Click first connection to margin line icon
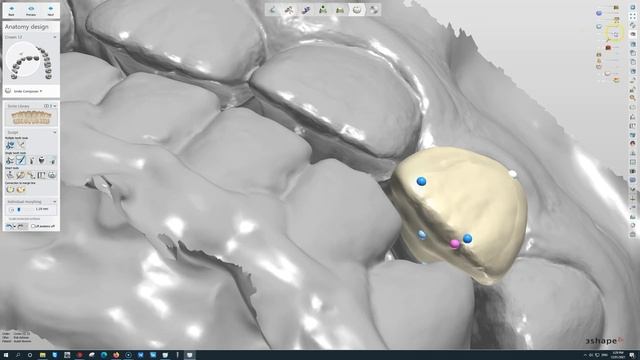 [x=10, y=189]
